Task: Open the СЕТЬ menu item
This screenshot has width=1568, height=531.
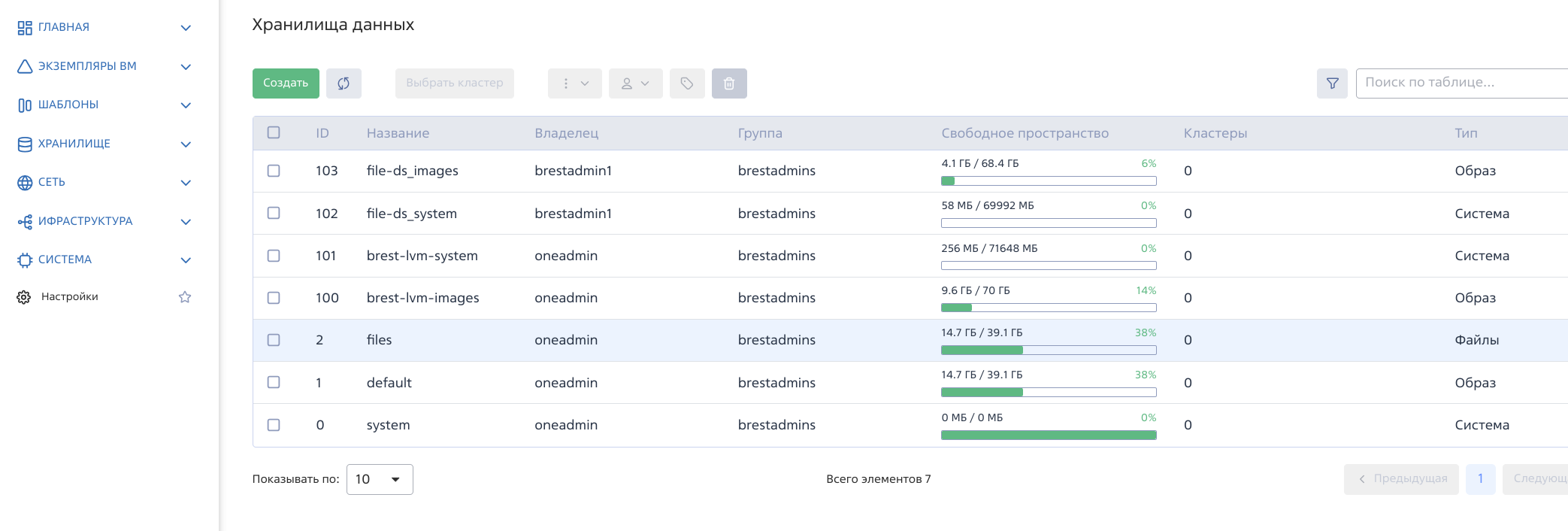Action: click(x=52, y=182)
